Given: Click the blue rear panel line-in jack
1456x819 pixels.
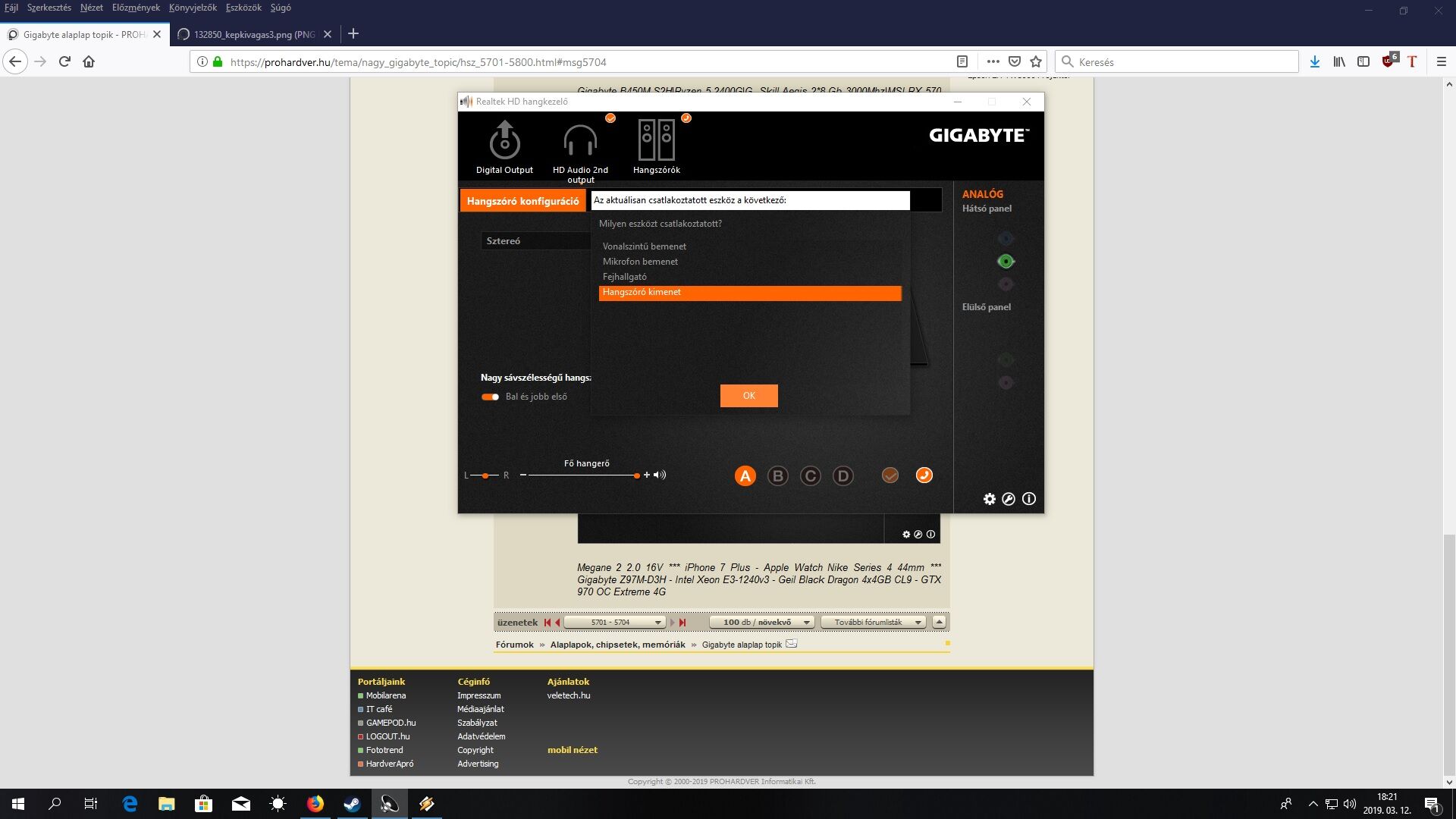Looking at the screenshot, I should (1006, 239).
